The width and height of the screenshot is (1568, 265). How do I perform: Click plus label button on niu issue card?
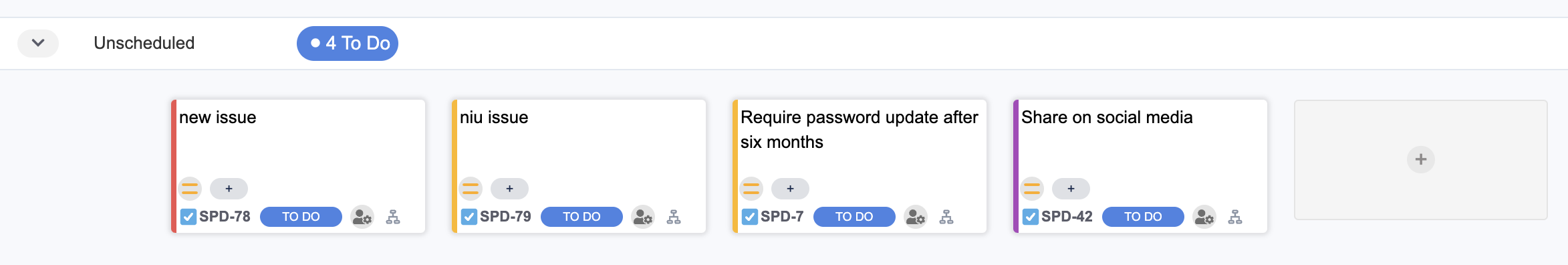tap(509, 189)
